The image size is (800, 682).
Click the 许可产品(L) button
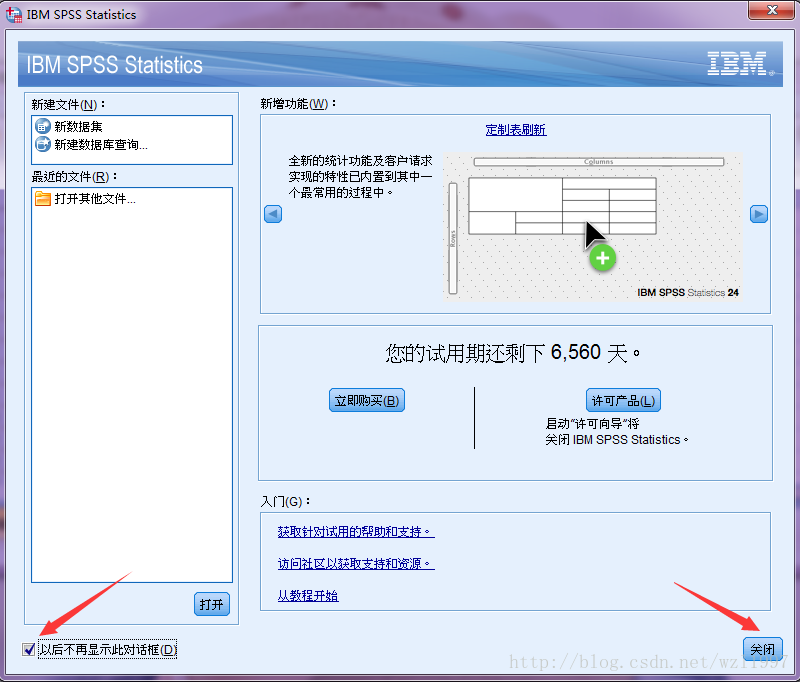point(623,400)
